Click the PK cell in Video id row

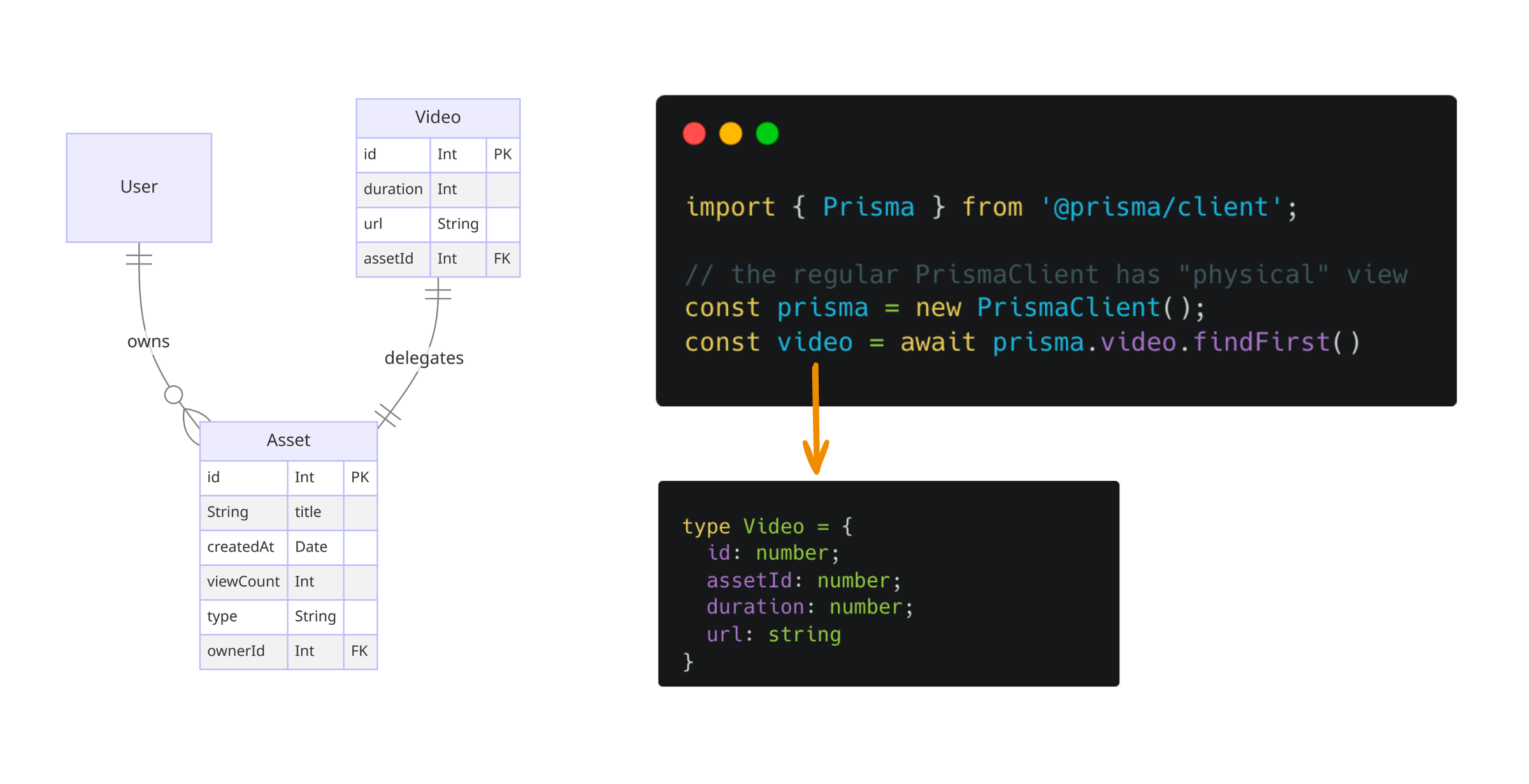(x=503, y=154)
